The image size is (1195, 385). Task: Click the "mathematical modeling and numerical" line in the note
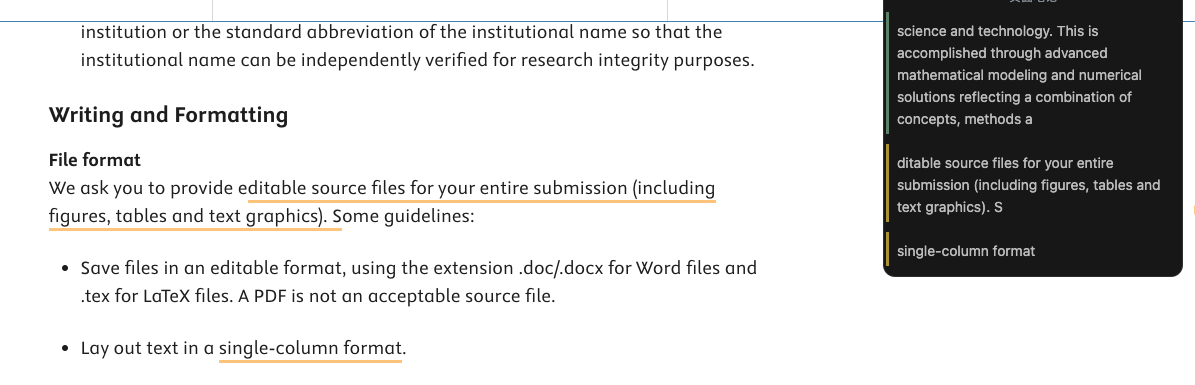pos(1019,75)
